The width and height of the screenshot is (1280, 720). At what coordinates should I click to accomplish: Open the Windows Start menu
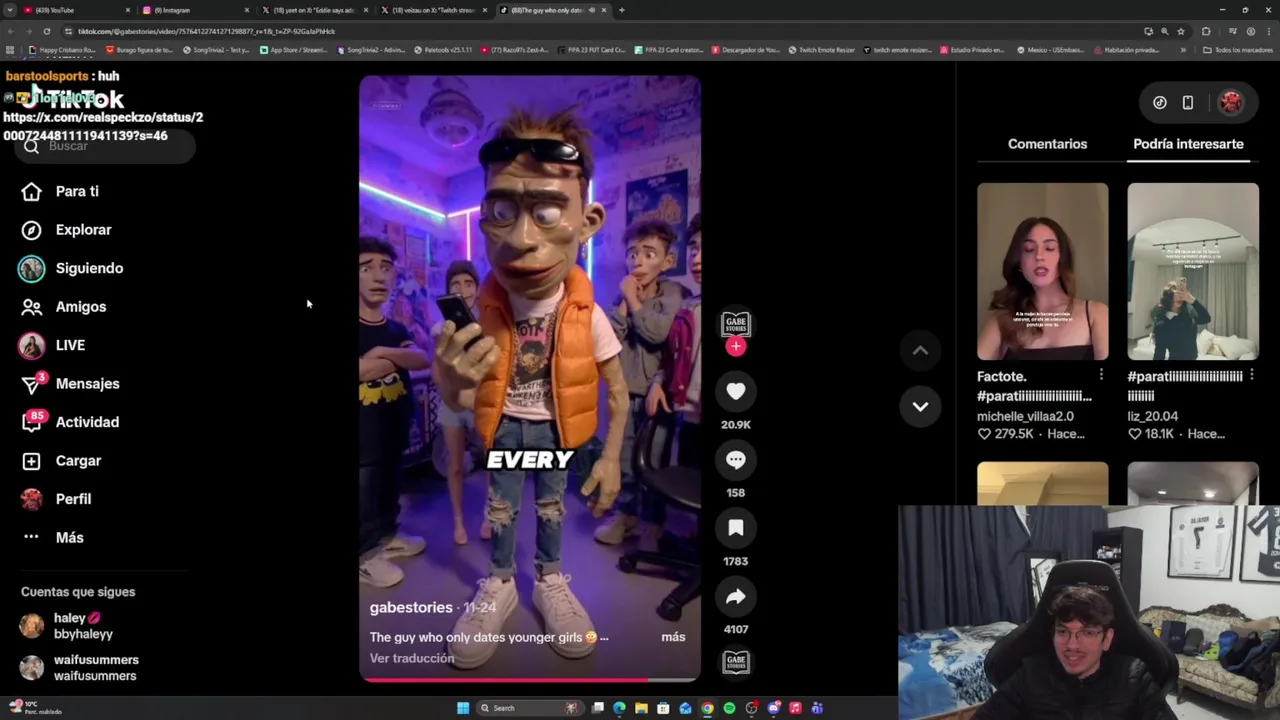(x=463, y=708)
